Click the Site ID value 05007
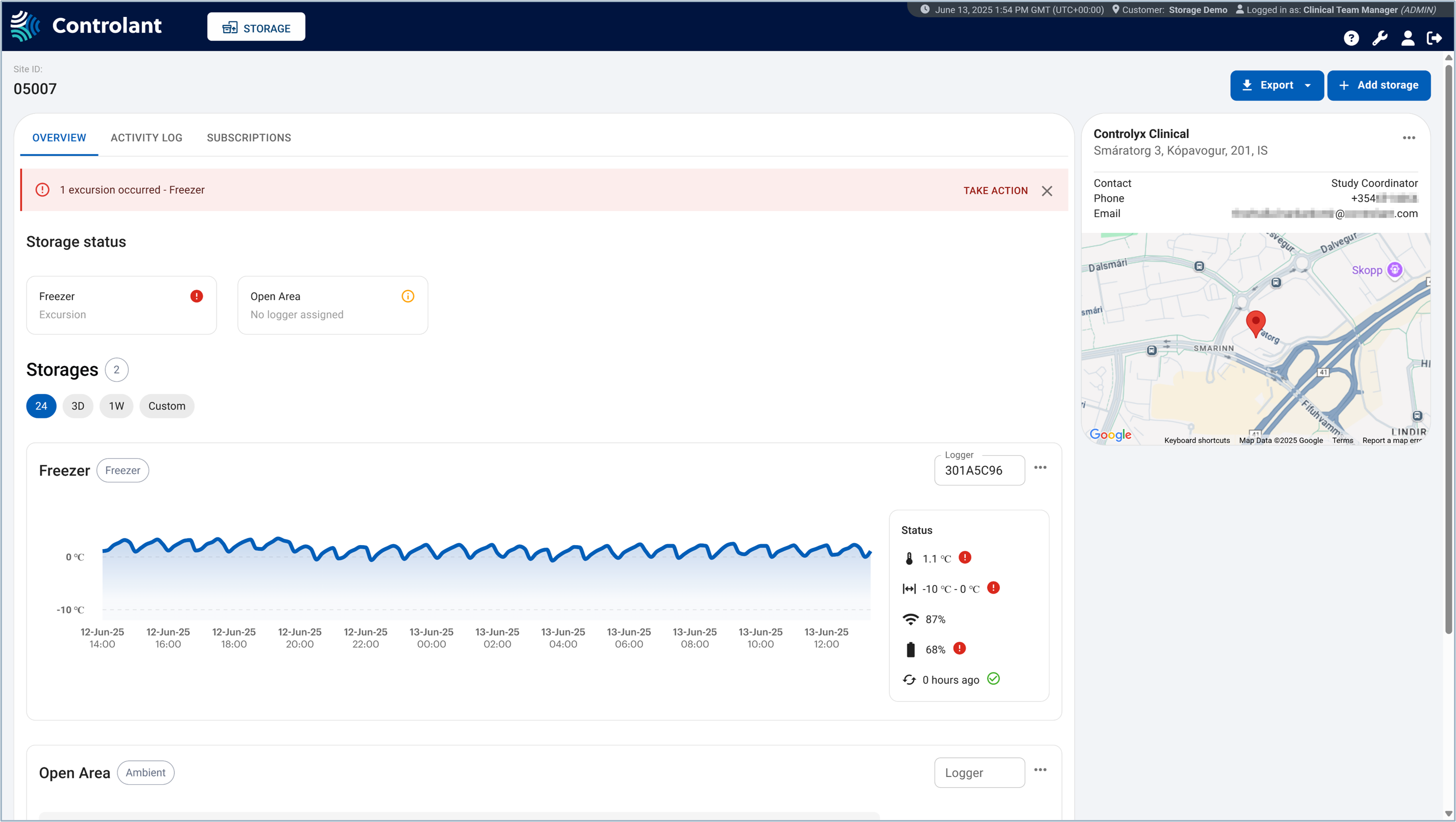 [35, 89]
